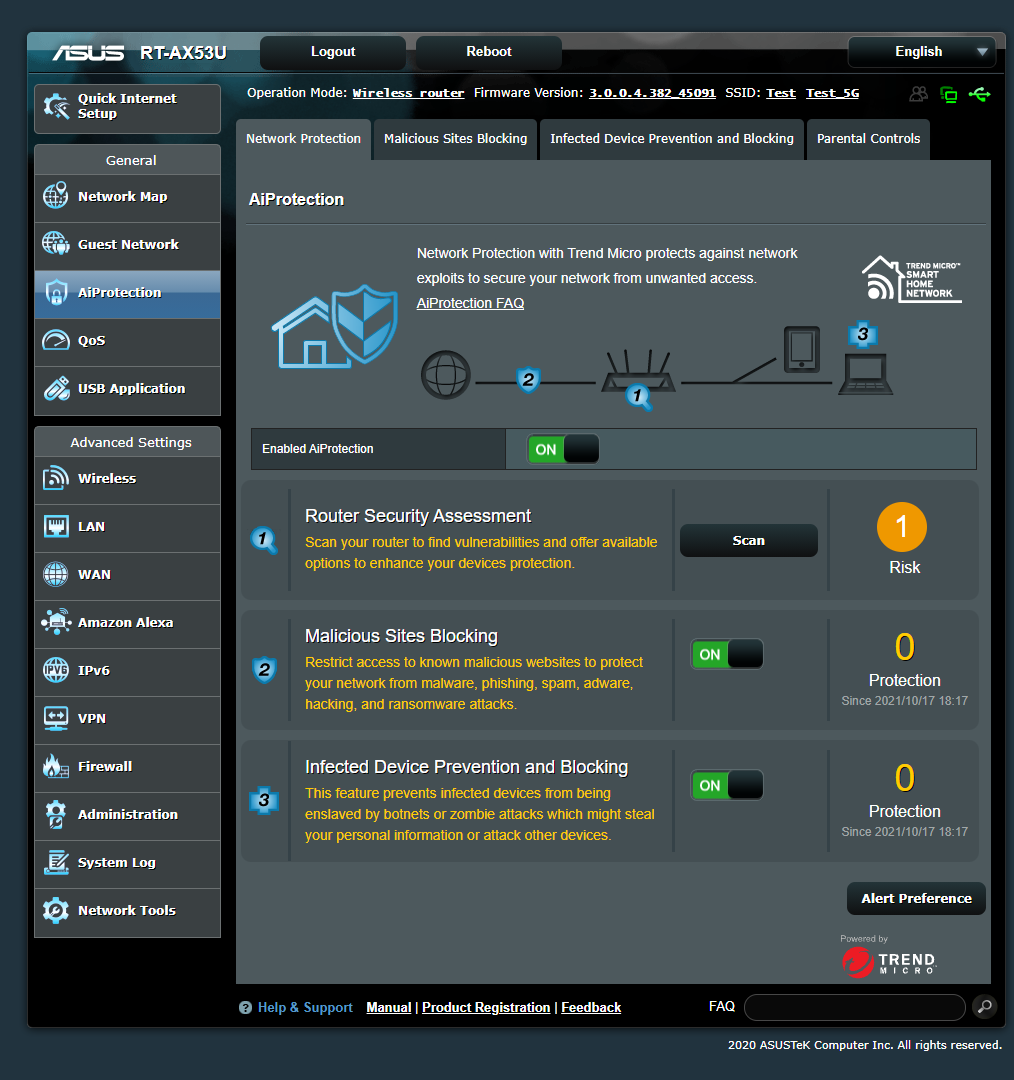Toggle the Enabled AiProtection switch
Viewport: 1014px width, 1080px height.
[563, 449]
